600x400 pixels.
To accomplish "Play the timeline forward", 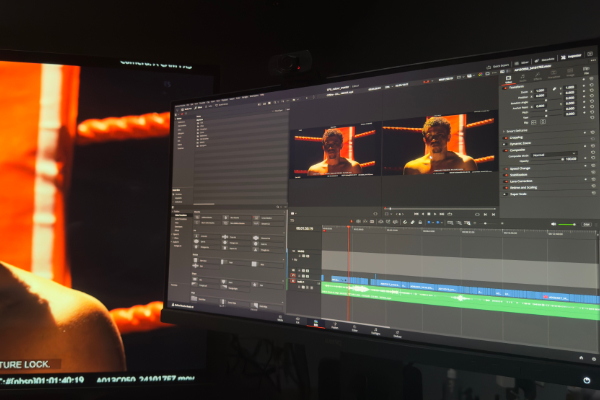I will (x=435, y=214).
